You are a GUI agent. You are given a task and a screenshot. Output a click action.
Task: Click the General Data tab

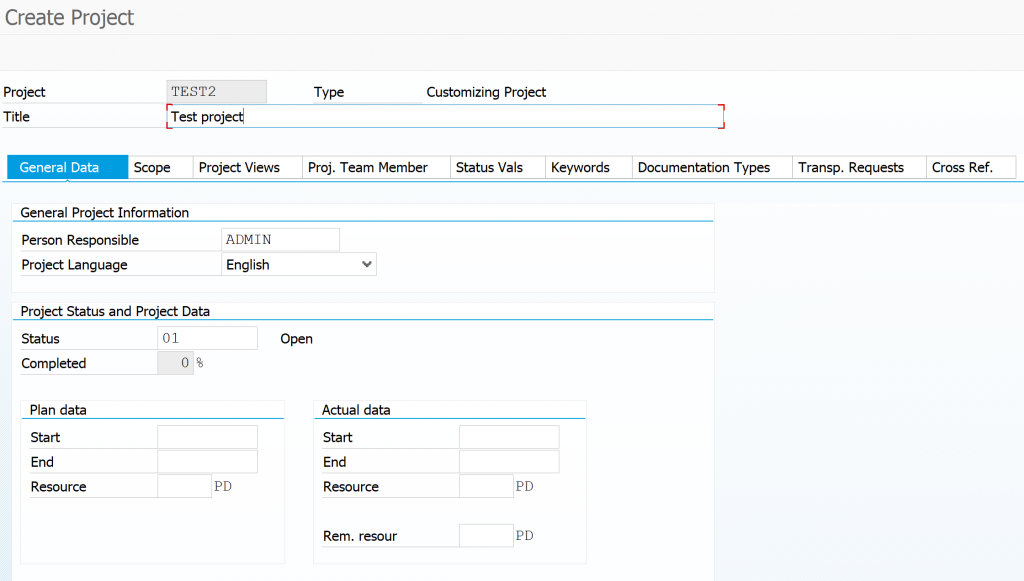[x=59, y=167]
